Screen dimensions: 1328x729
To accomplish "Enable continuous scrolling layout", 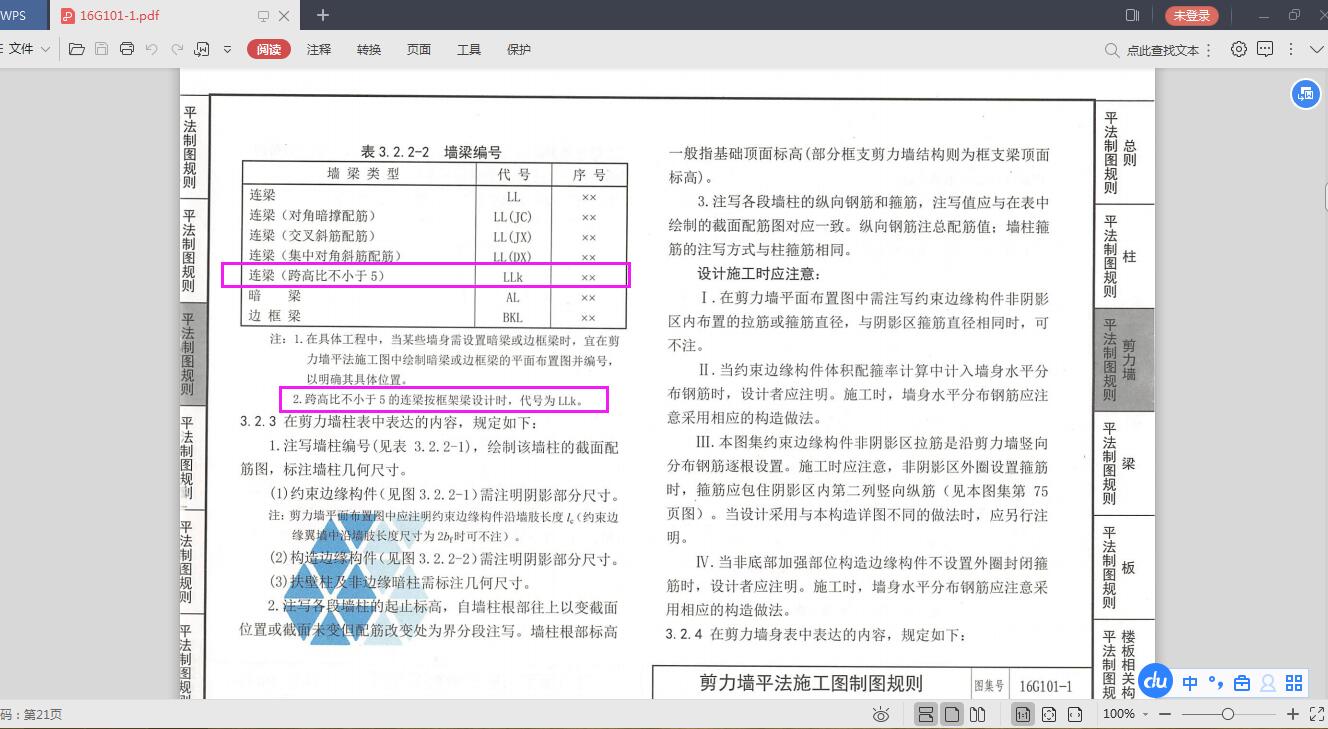I will point(926,714).
